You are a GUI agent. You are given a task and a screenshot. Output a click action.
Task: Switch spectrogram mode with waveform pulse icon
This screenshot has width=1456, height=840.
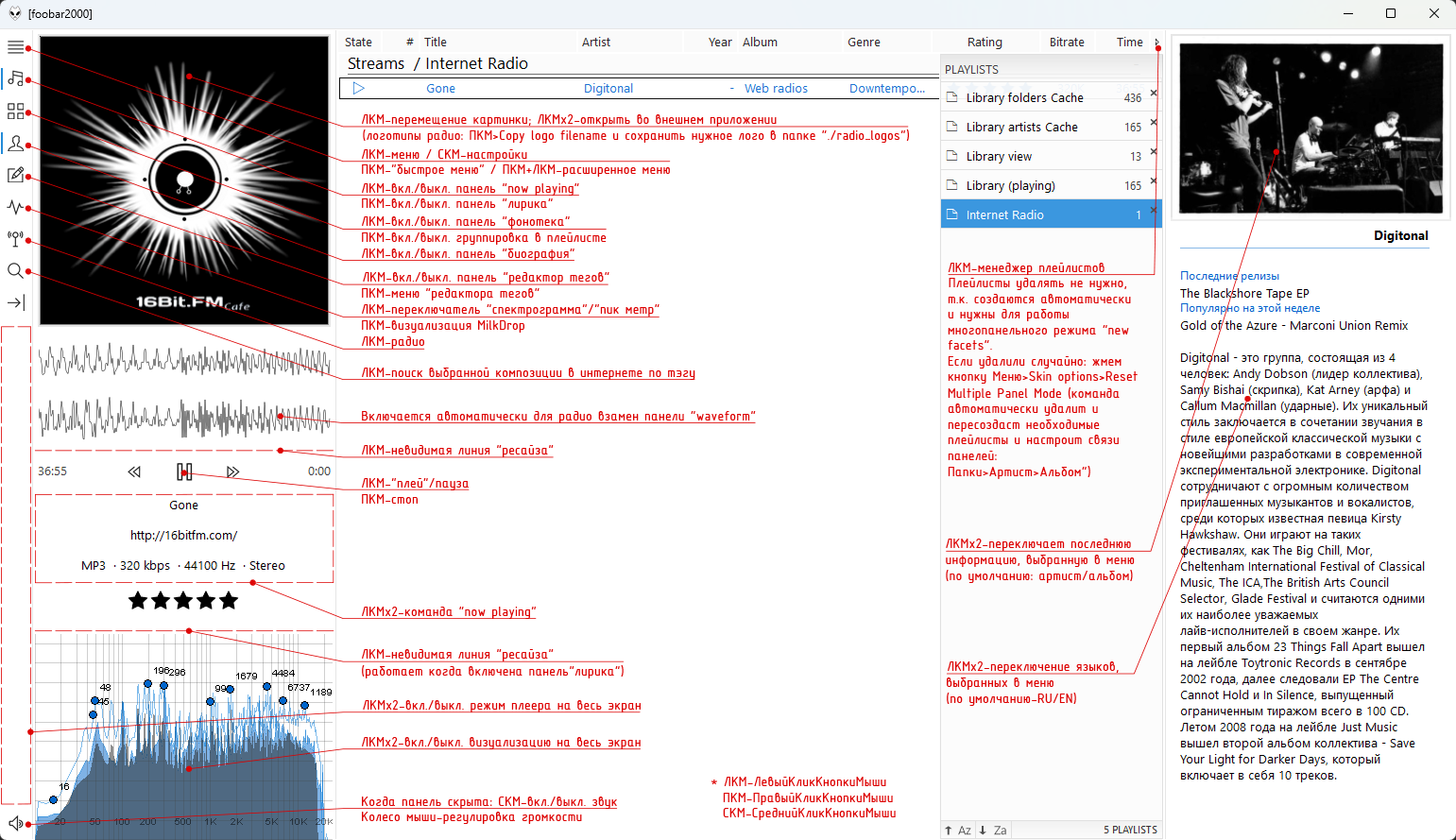tap(15, 207)
